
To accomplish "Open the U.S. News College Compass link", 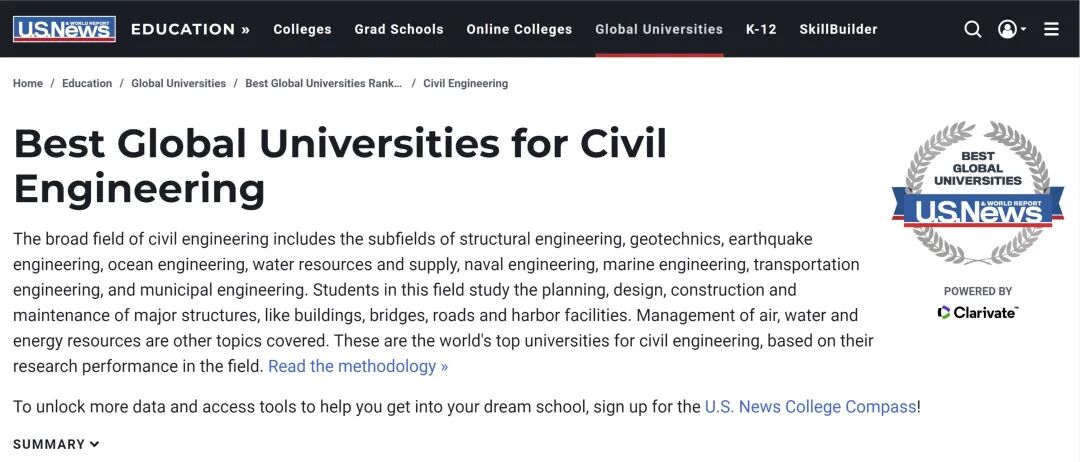I will point(810,406).
